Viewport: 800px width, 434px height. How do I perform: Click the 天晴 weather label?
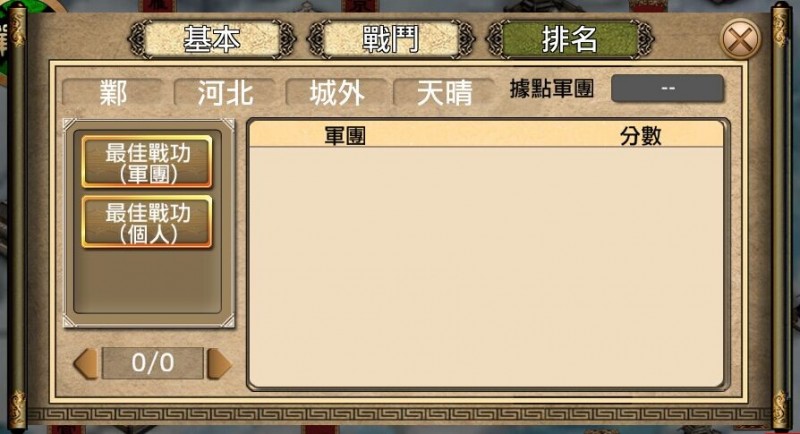pos(444,93)
